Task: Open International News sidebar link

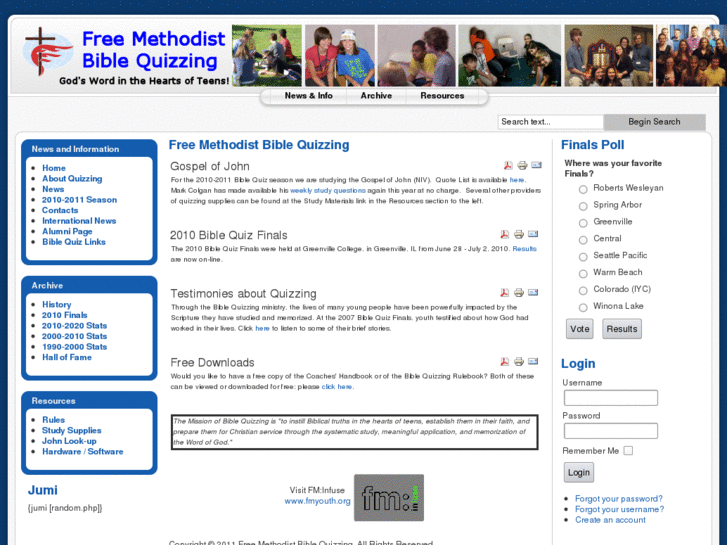Action: pos(79,221)
